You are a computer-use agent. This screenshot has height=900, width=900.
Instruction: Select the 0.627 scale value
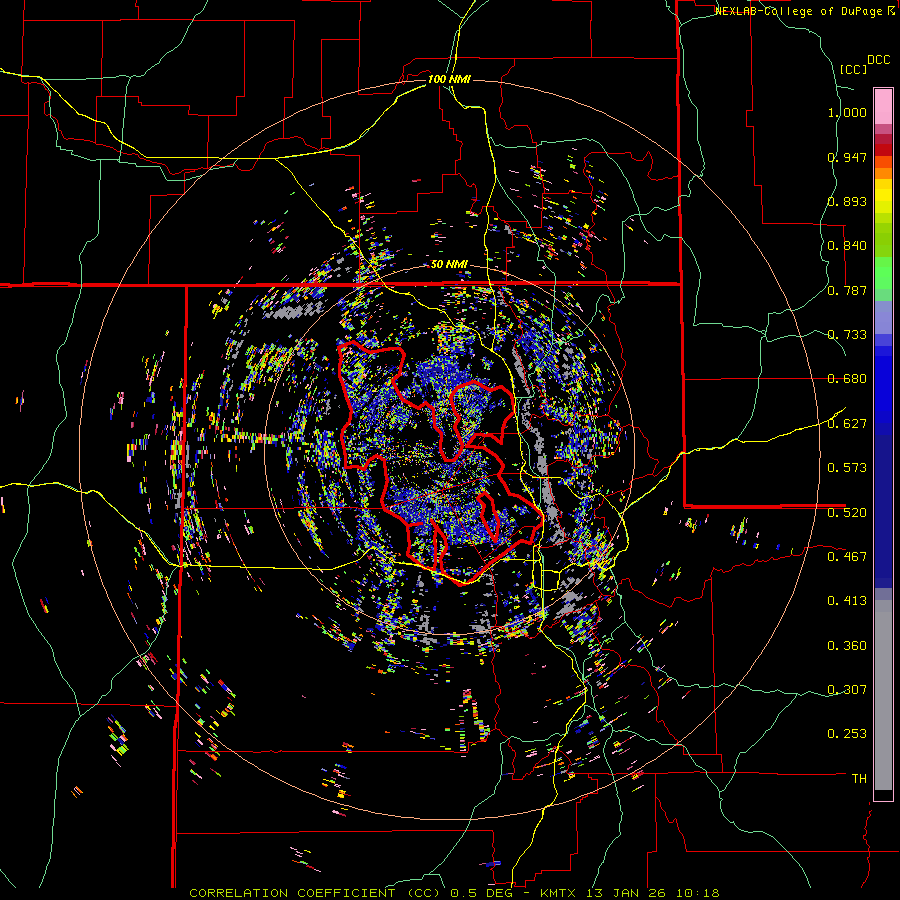coord(847,424)
